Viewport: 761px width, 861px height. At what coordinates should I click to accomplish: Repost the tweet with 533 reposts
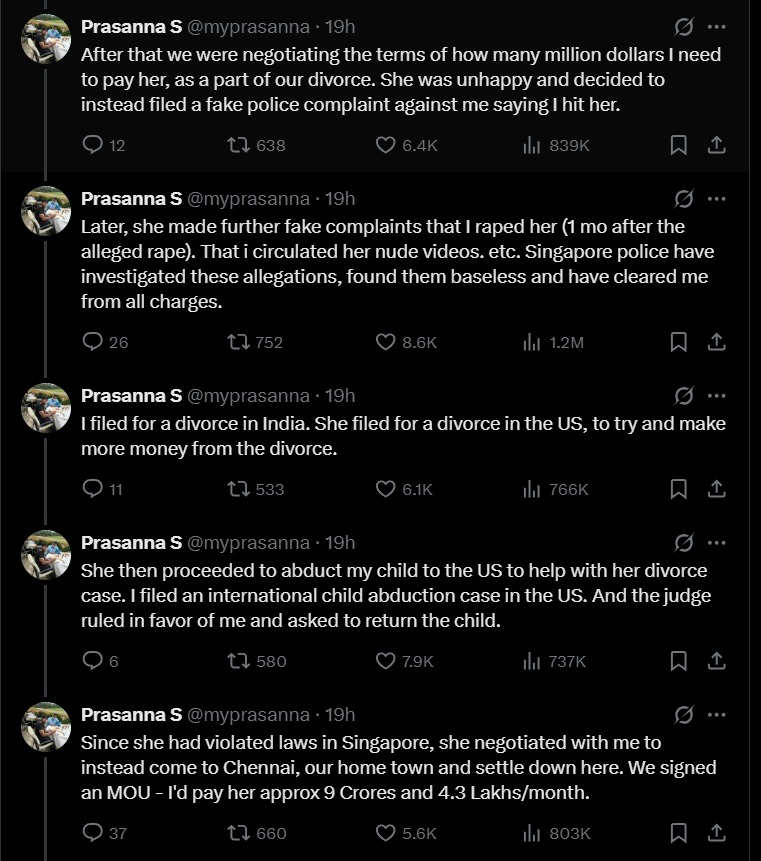coord(239,489)
